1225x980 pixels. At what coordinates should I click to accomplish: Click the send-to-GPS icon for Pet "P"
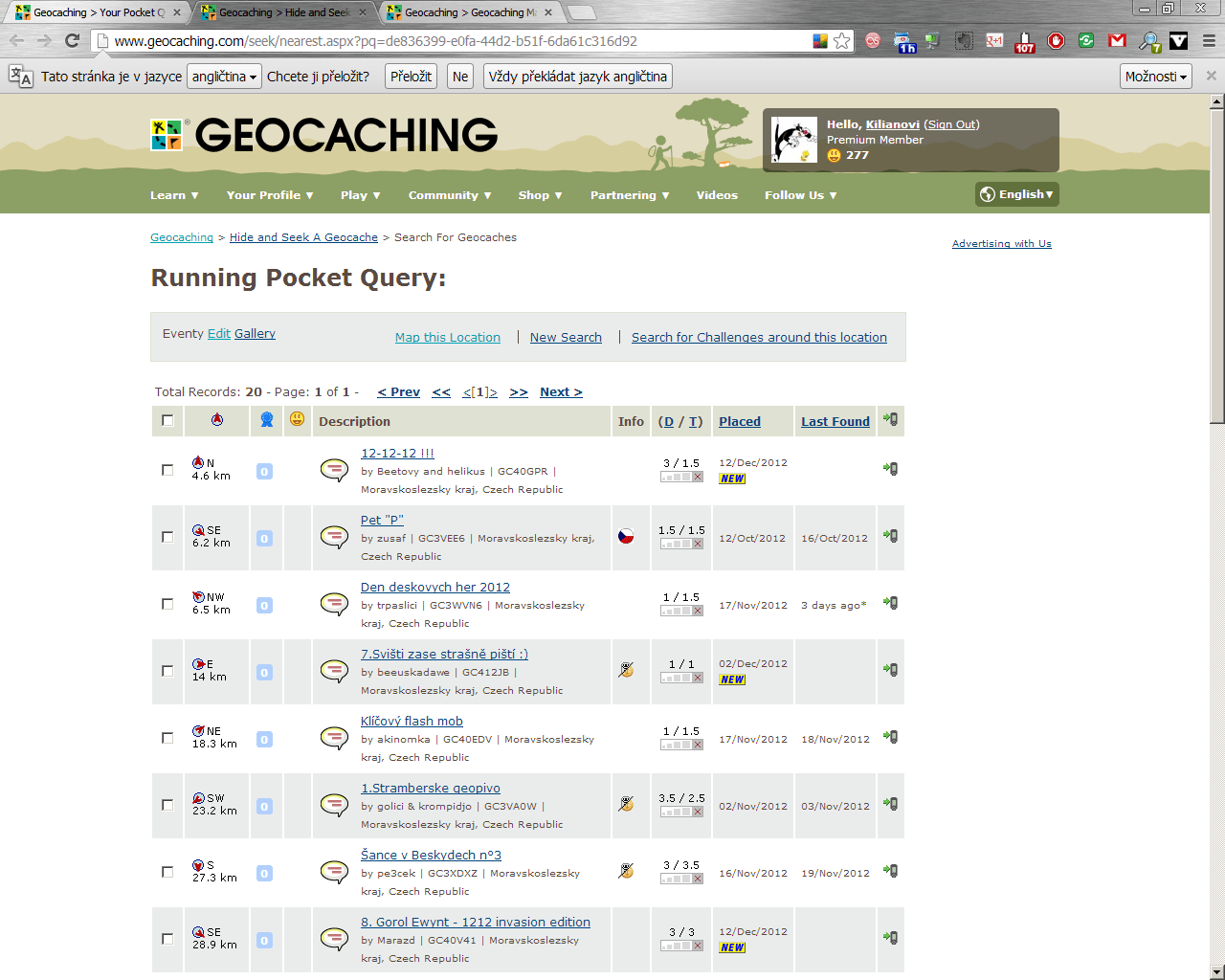[890, 536]
